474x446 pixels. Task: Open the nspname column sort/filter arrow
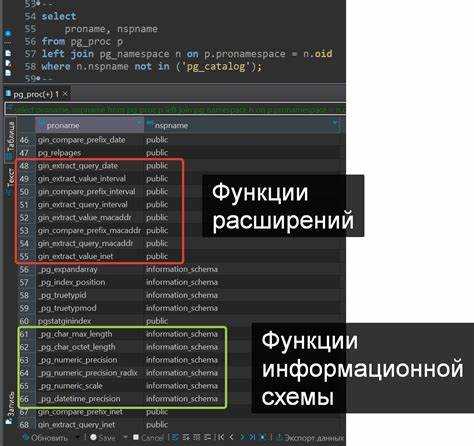[x=334, y=123]
